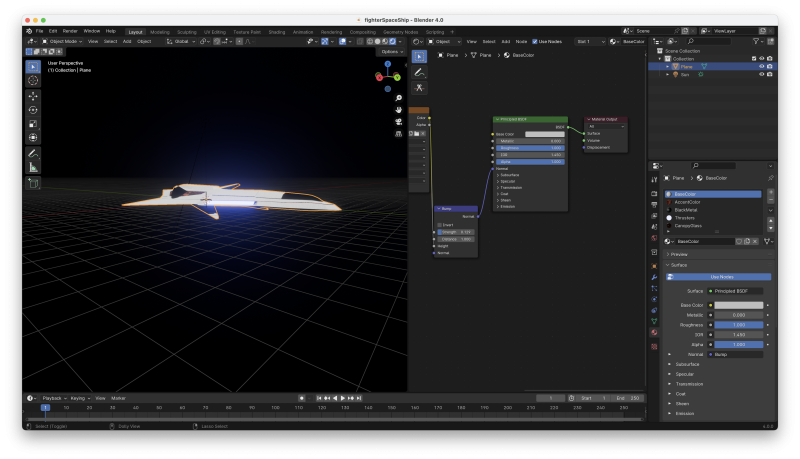800x459 pixels.
Task: Expand the Emission section in Properties panel
Action: pyautogui.click(x=670, y=414)
